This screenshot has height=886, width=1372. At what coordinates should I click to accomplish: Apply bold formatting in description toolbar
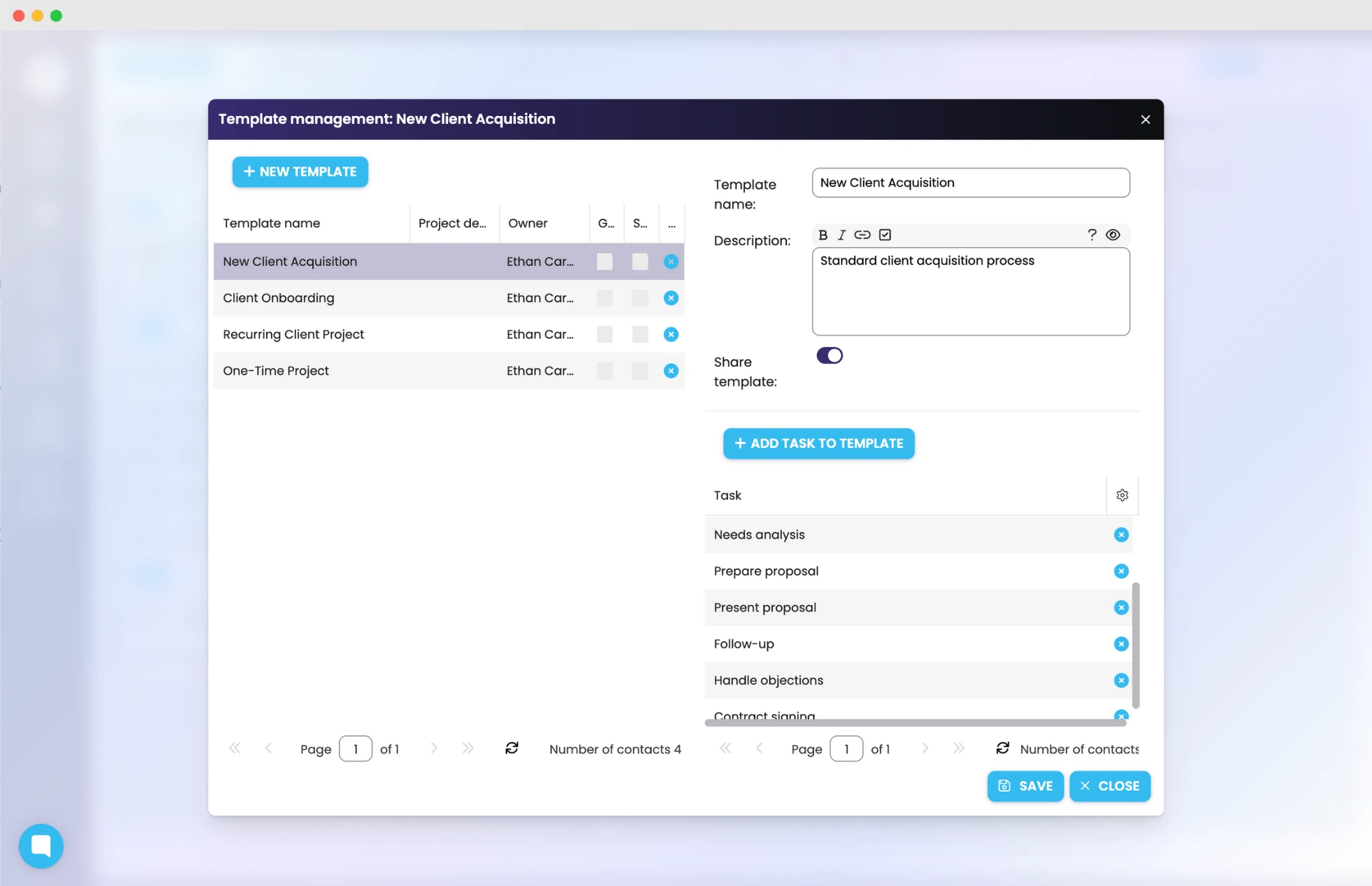(x=823, y=235)
